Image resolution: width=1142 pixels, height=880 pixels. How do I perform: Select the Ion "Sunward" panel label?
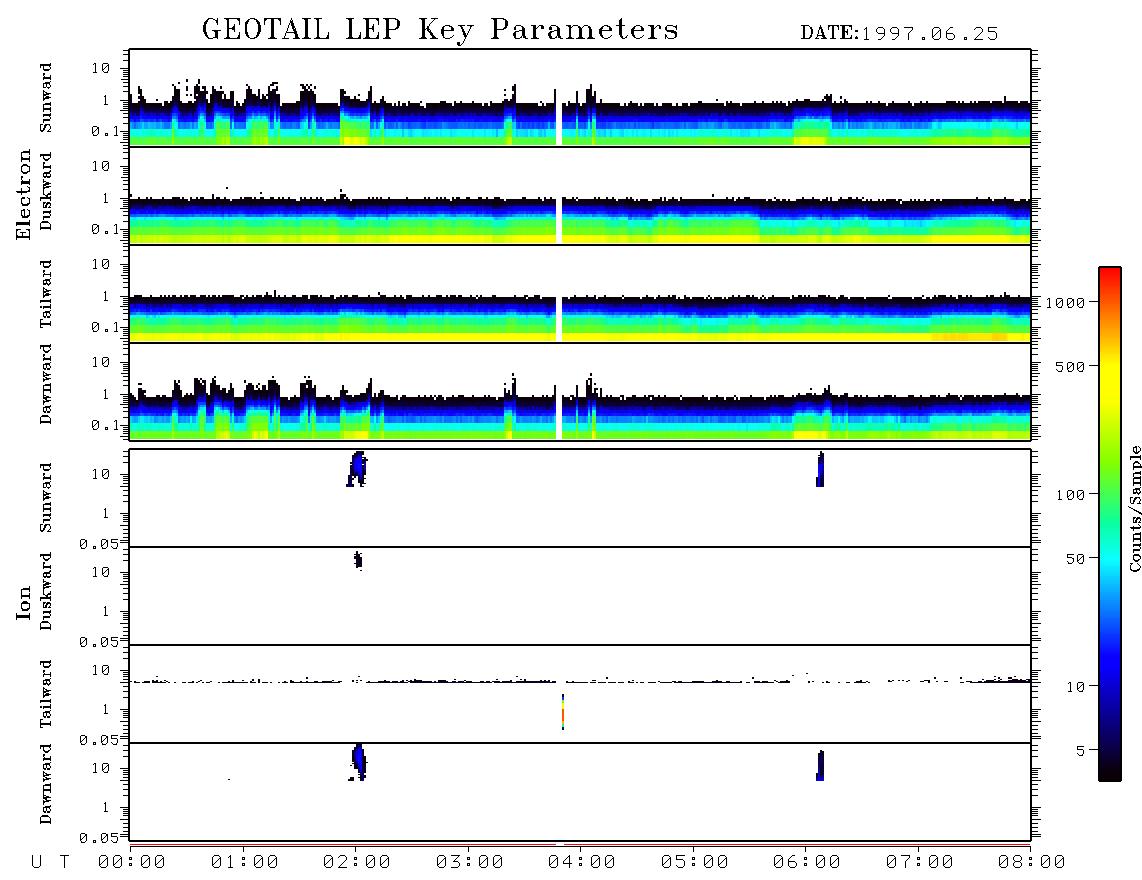tap(46, 498)
